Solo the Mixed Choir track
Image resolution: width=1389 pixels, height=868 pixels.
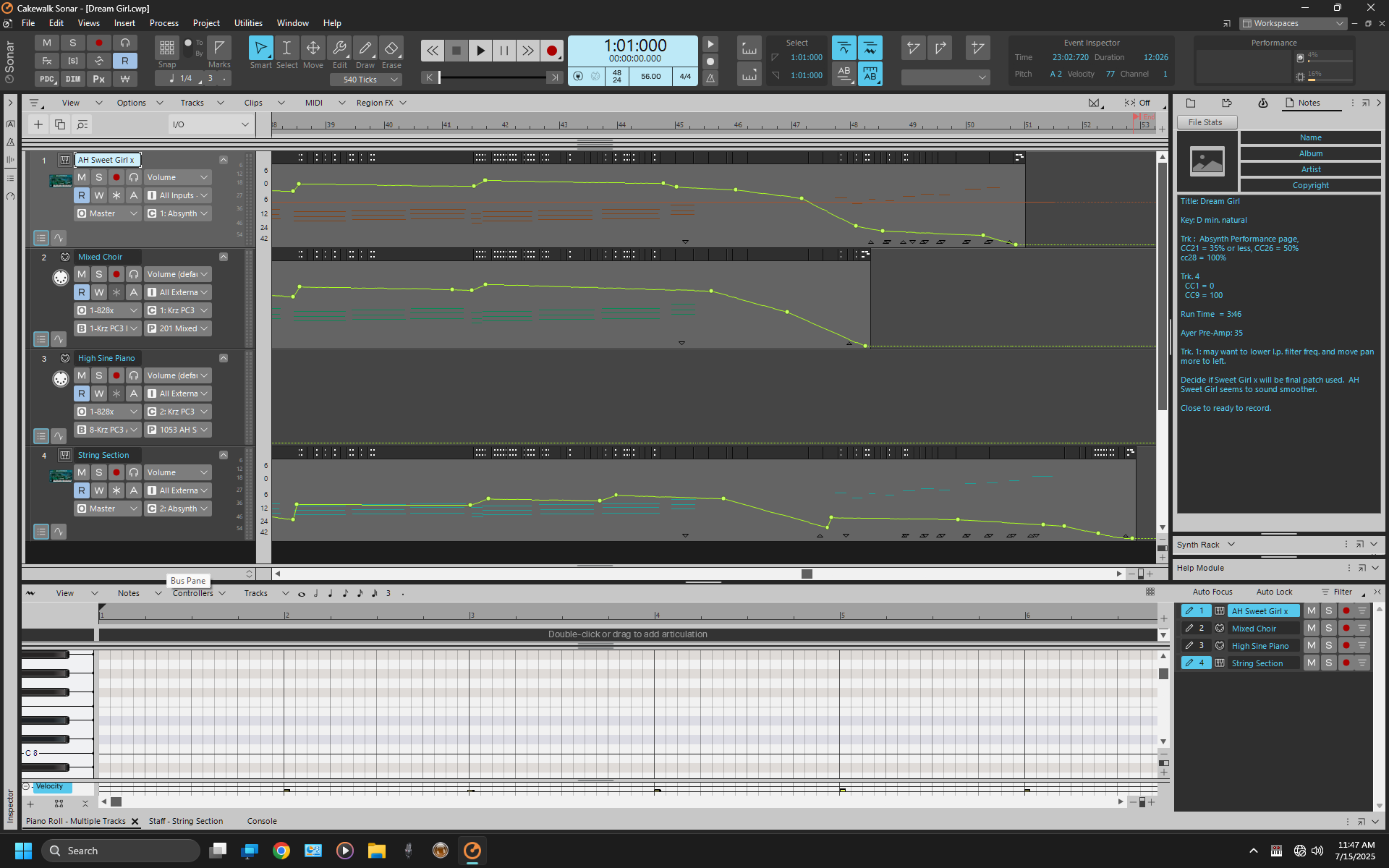99,274
